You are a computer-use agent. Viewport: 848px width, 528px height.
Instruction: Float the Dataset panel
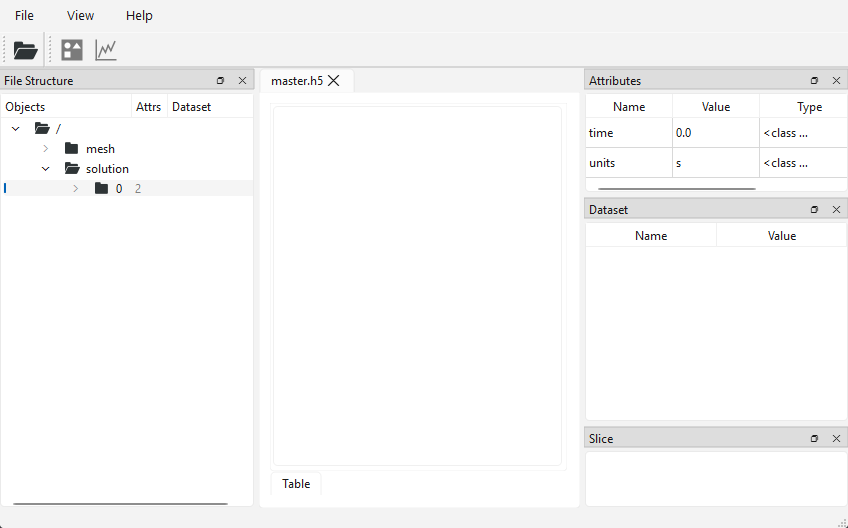[x=814, y=209]
